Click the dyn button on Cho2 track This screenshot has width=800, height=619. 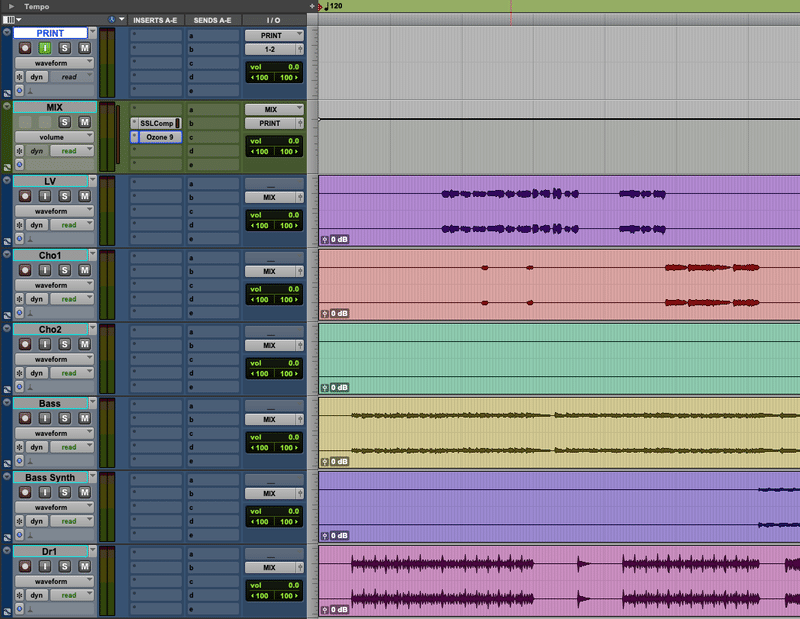click(x=36, y=373)
